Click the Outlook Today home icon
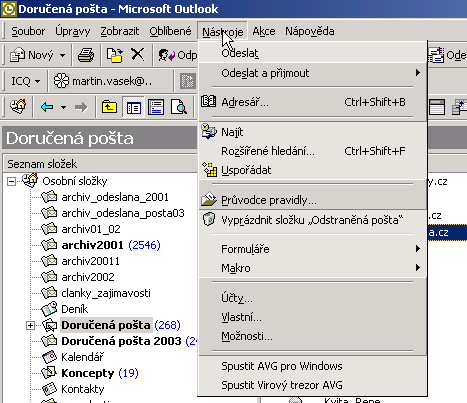The width and height of the screenshot is (467, 403). point(18,107)
